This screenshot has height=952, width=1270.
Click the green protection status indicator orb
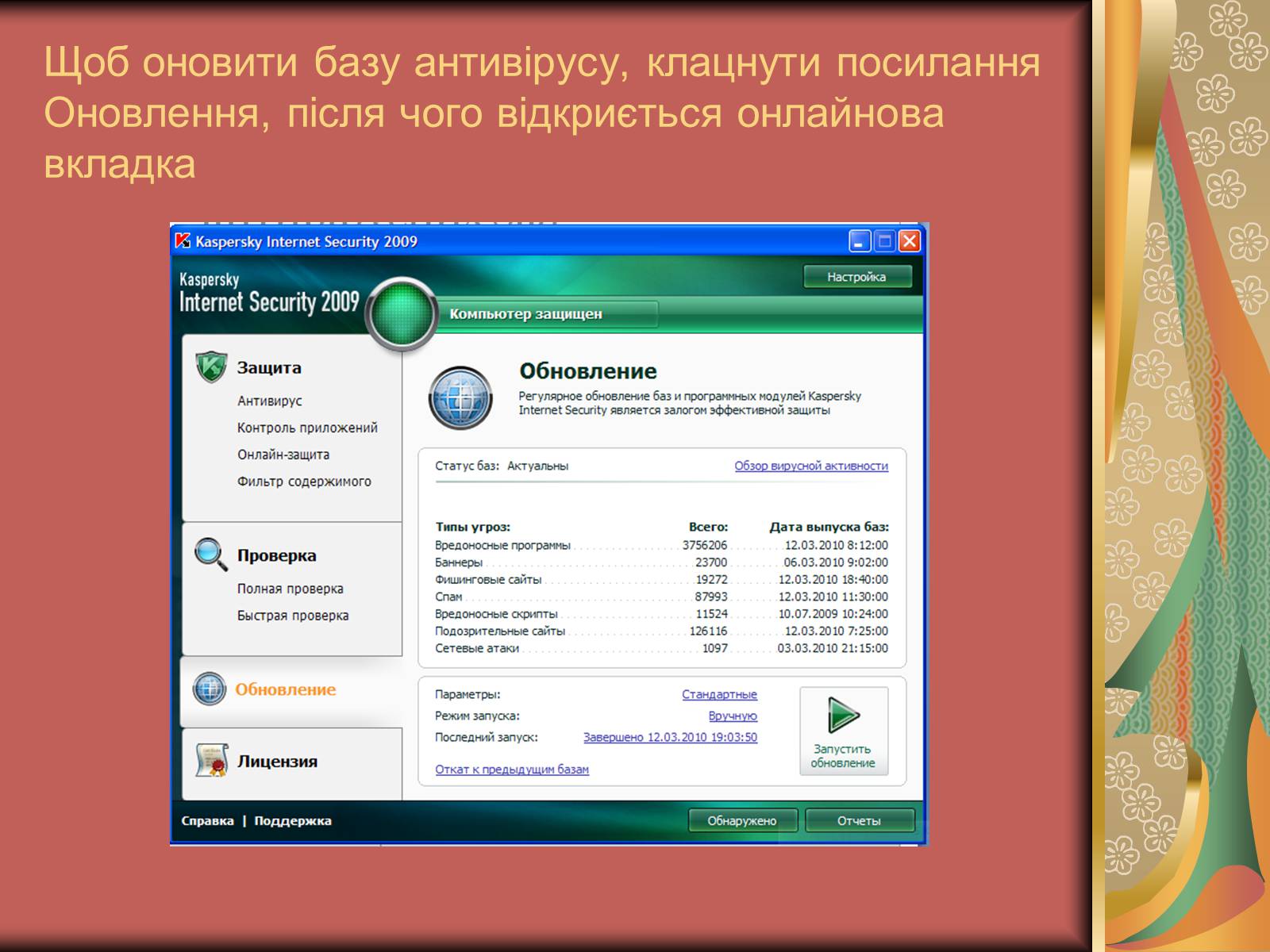click(x=402, y=313)
